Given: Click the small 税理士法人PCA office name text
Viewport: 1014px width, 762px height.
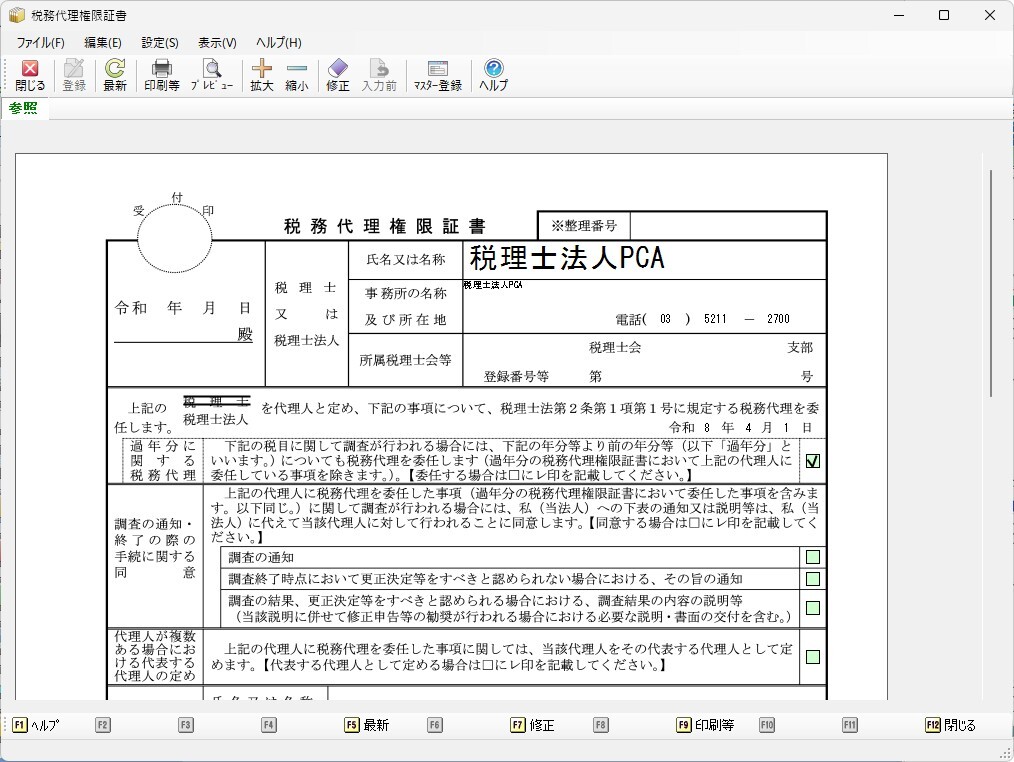Looking at the screenshot, I should [493, 285].
